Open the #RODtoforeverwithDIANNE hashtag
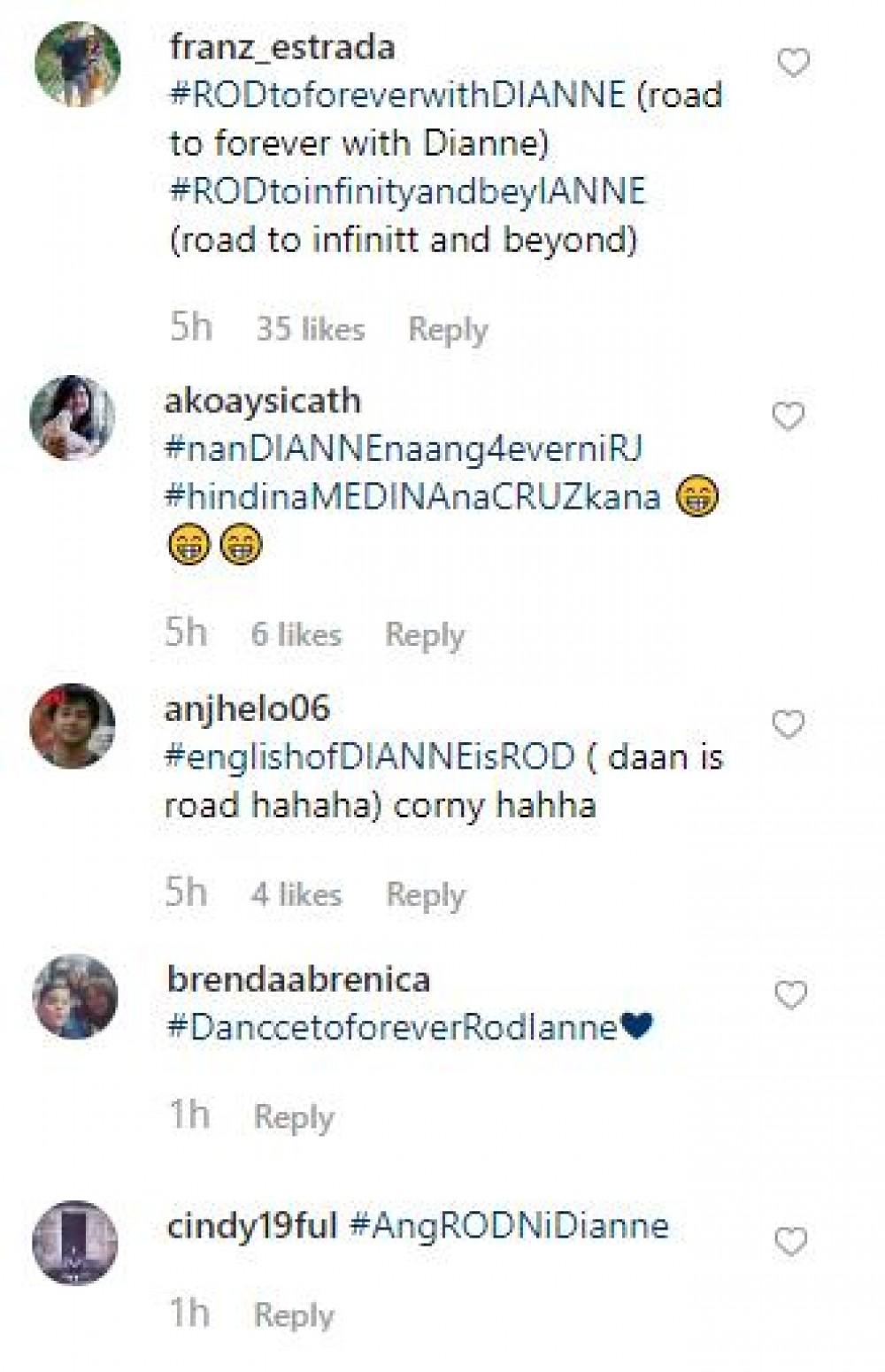Viewport: 885px width, 1372px height. (x=397, y=95)
